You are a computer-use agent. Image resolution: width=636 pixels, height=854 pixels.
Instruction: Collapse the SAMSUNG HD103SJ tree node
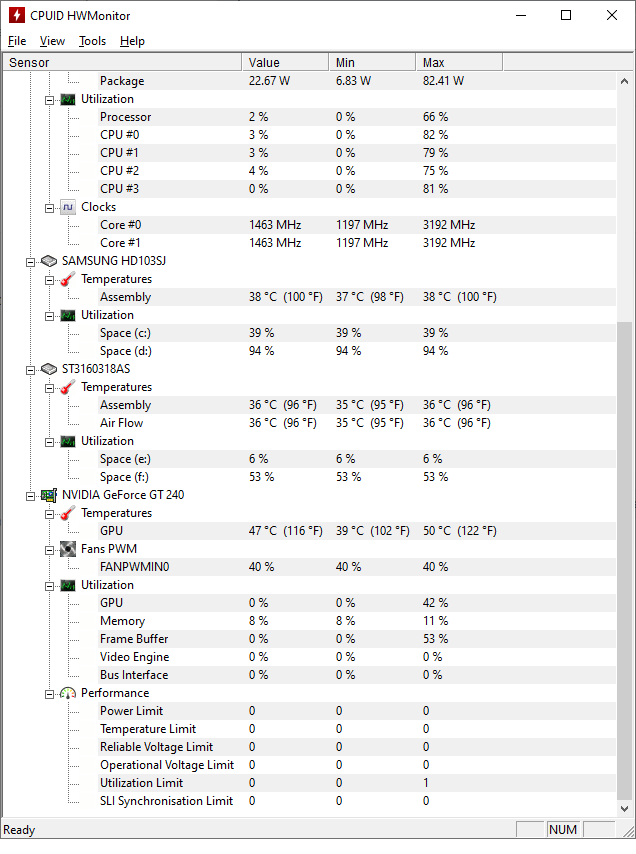[x=32, y=261]
